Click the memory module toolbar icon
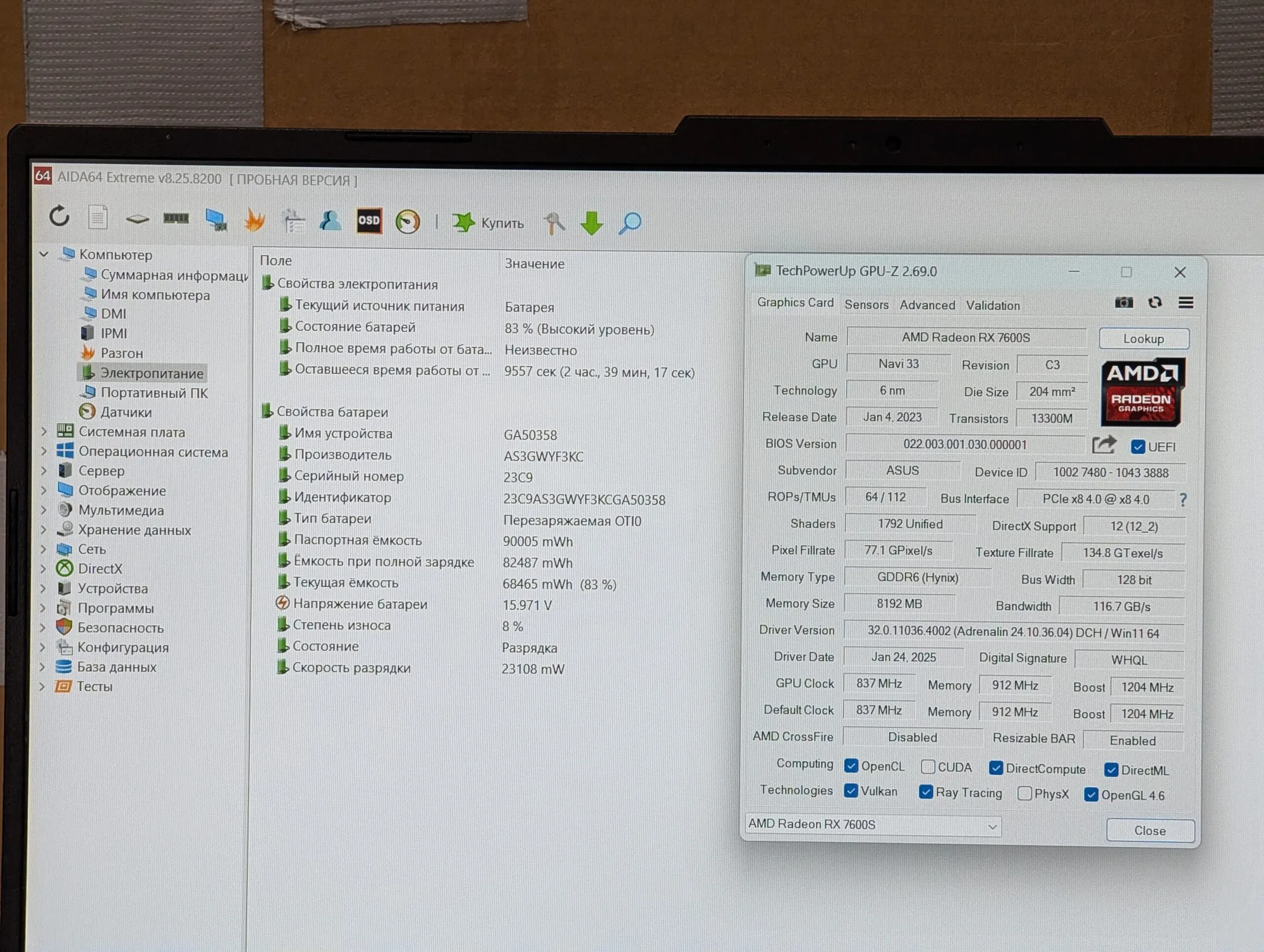 tap(176, 219)
